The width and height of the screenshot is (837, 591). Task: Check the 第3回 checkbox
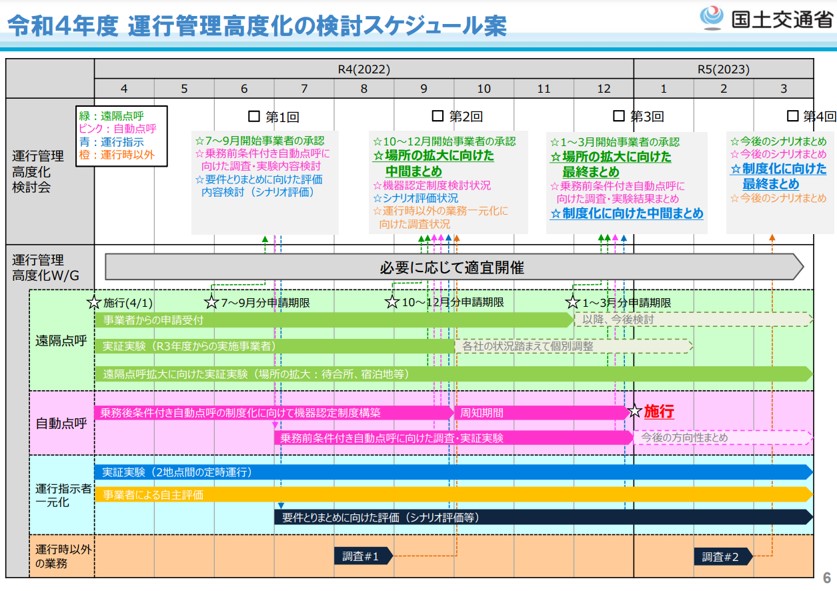click(x=619, y=117)
